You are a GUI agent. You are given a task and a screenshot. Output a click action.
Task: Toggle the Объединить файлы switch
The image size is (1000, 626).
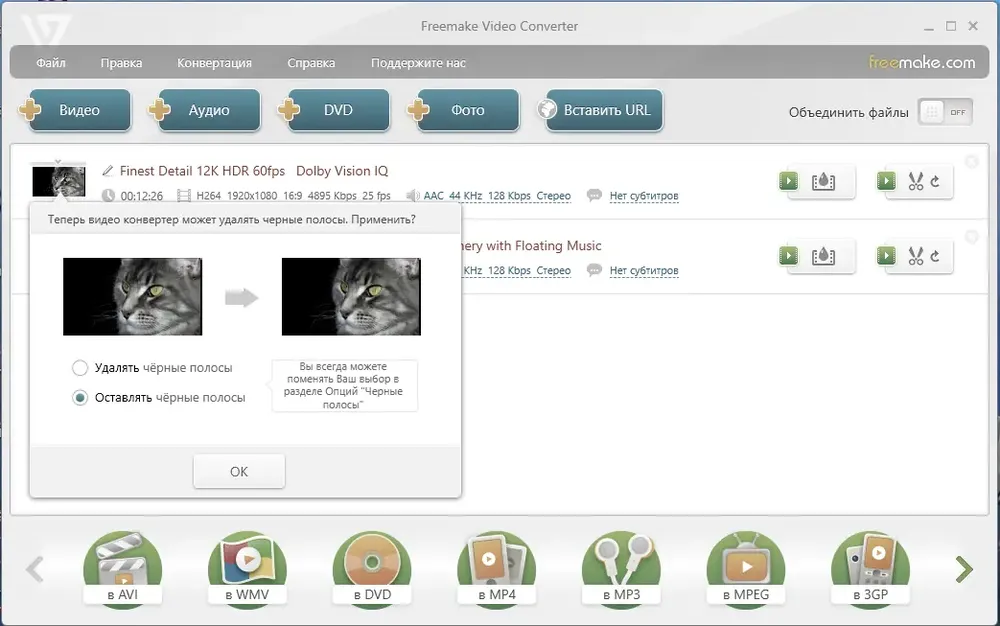944,112
